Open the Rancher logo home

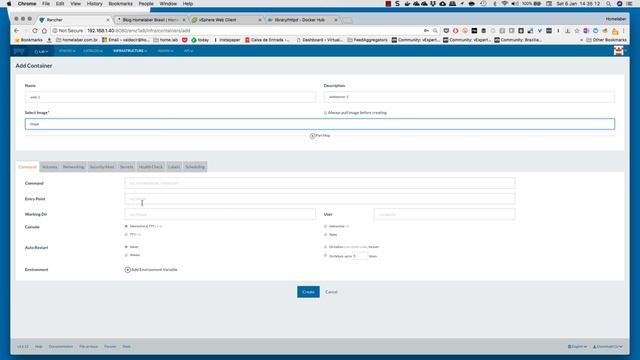[19, 51]
